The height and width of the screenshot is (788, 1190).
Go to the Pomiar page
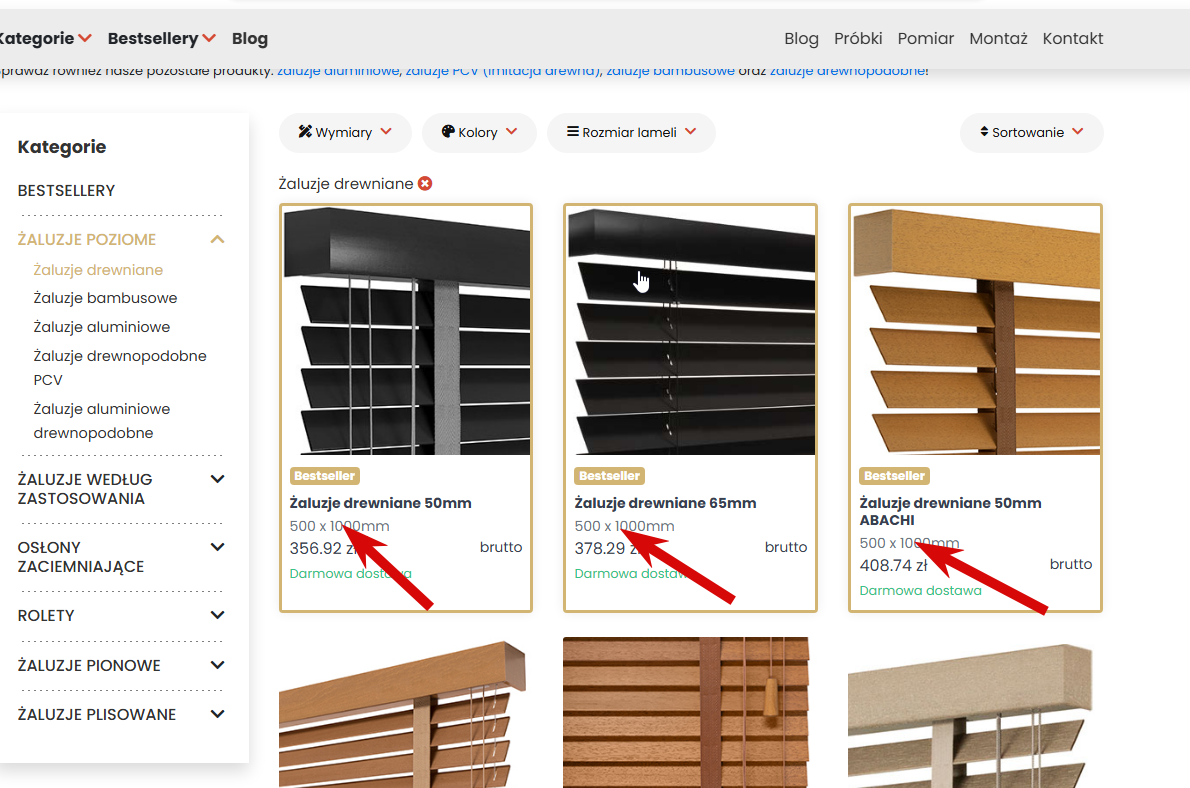(925, 39)
